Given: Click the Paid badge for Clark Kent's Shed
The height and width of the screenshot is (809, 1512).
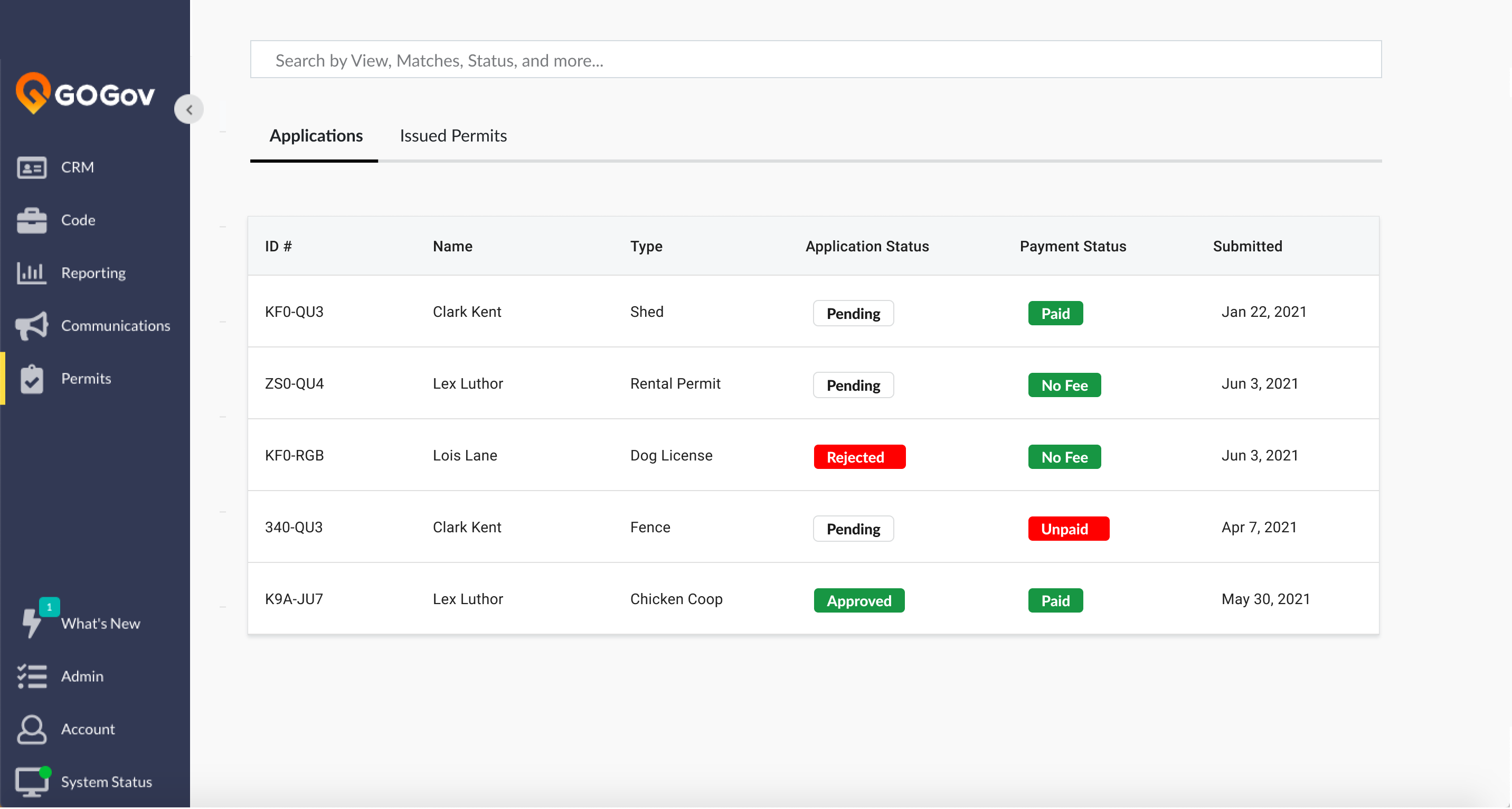Looking at the screenshot, I should point(1055,313).
